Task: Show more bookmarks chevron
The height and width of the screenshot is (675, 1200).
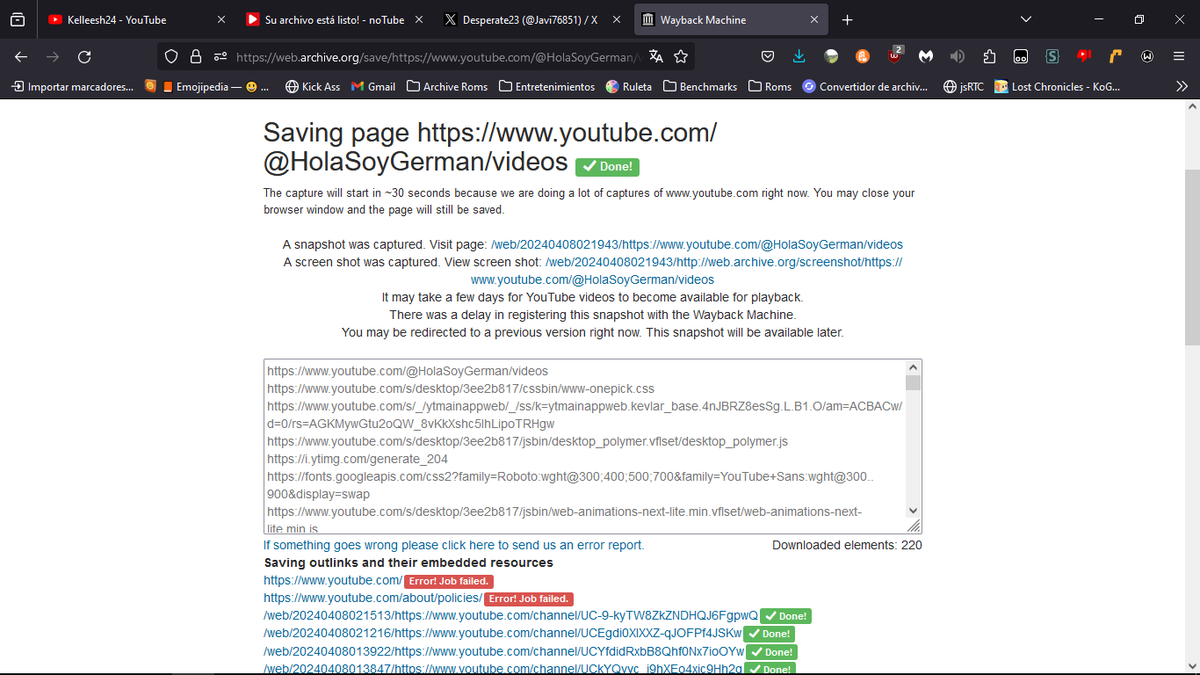Action: point(1181,87)
